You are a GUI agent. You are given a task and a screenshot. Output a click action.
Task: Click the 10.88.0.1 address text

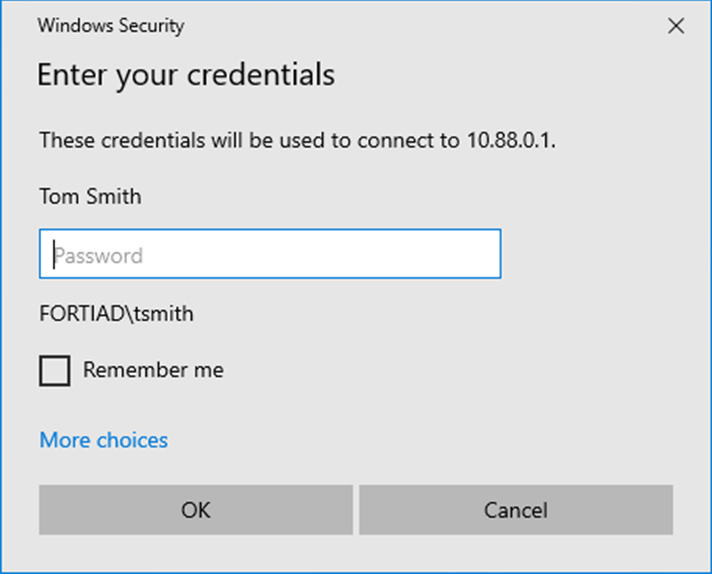pyautogui.click(x=509, y=140)
